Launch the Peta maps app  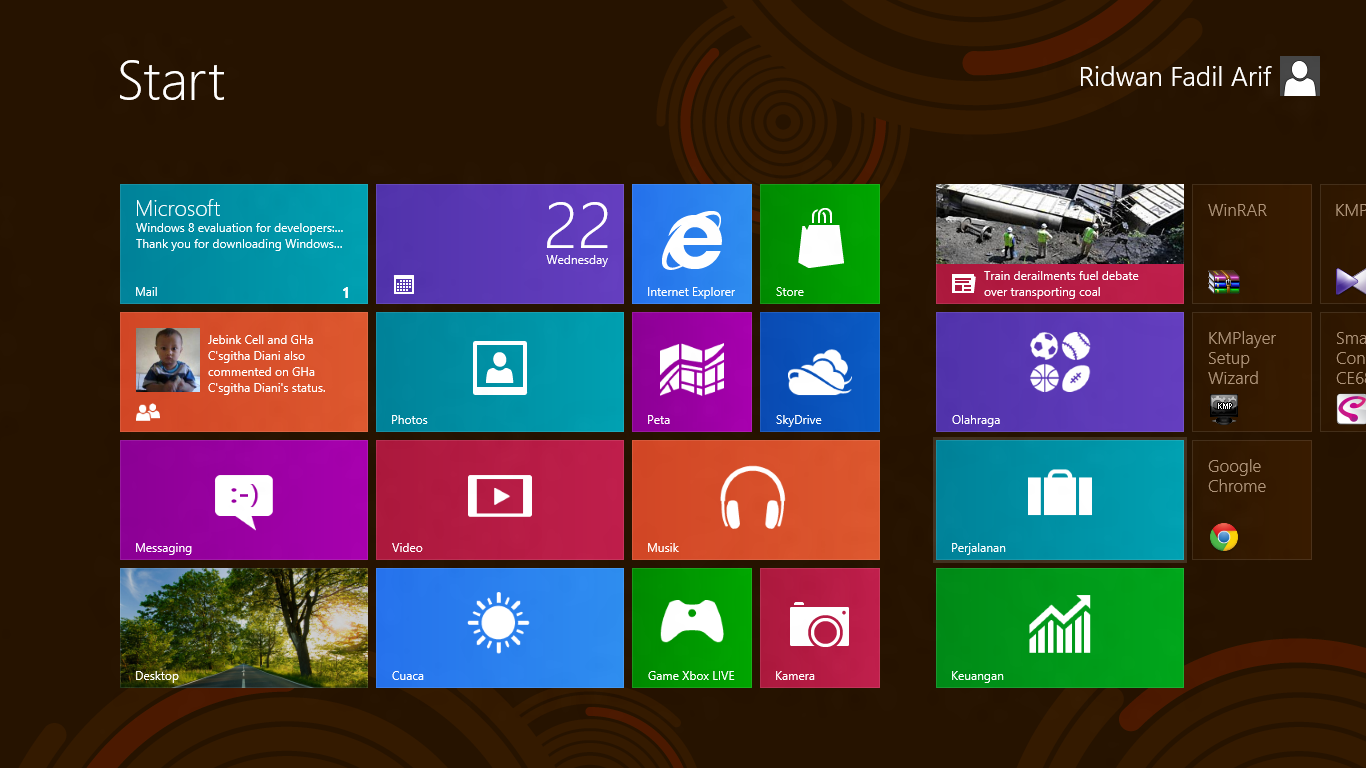tap(691, 371)
